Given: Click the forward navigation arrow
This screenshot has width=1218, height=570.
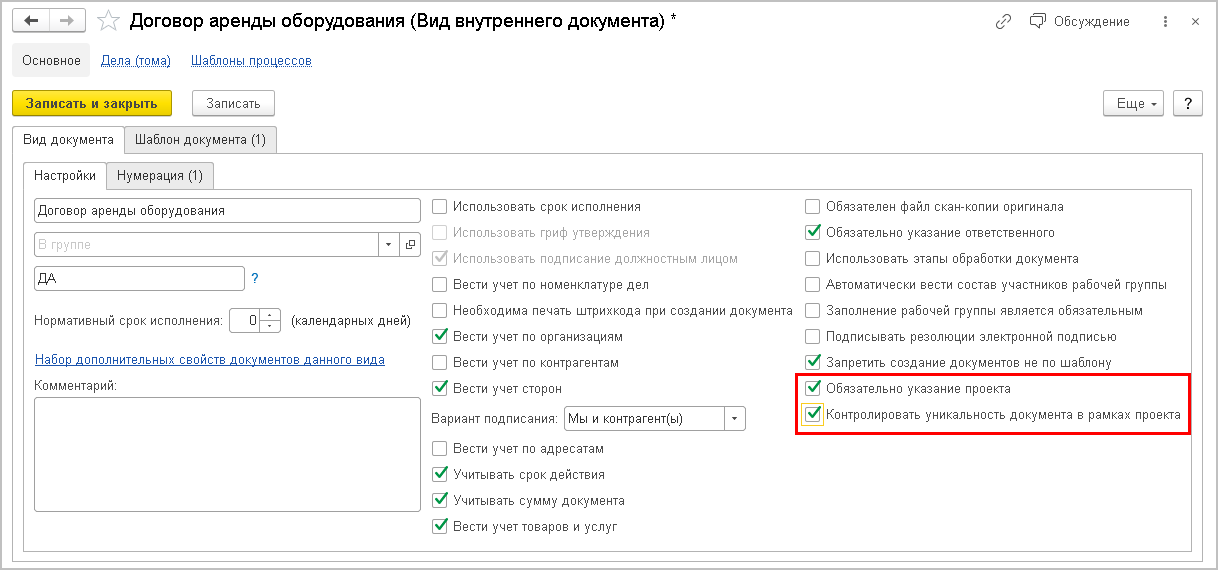Looking at the screenshot, I should 67,21.
